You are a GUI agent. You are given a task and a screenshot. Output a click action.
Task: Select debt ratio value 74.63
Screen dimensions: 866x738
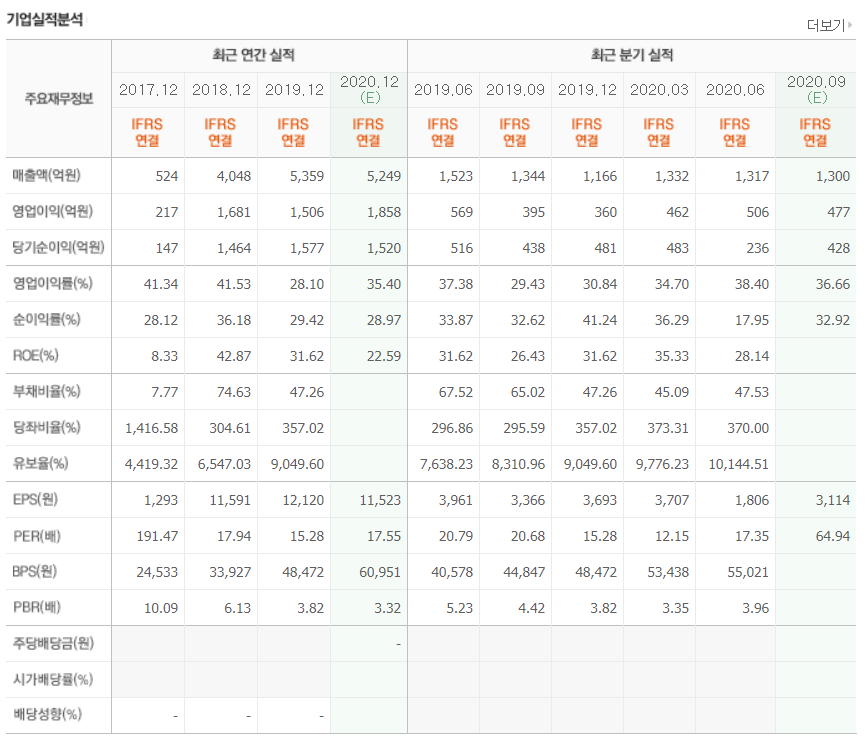(x=234, y=392)
